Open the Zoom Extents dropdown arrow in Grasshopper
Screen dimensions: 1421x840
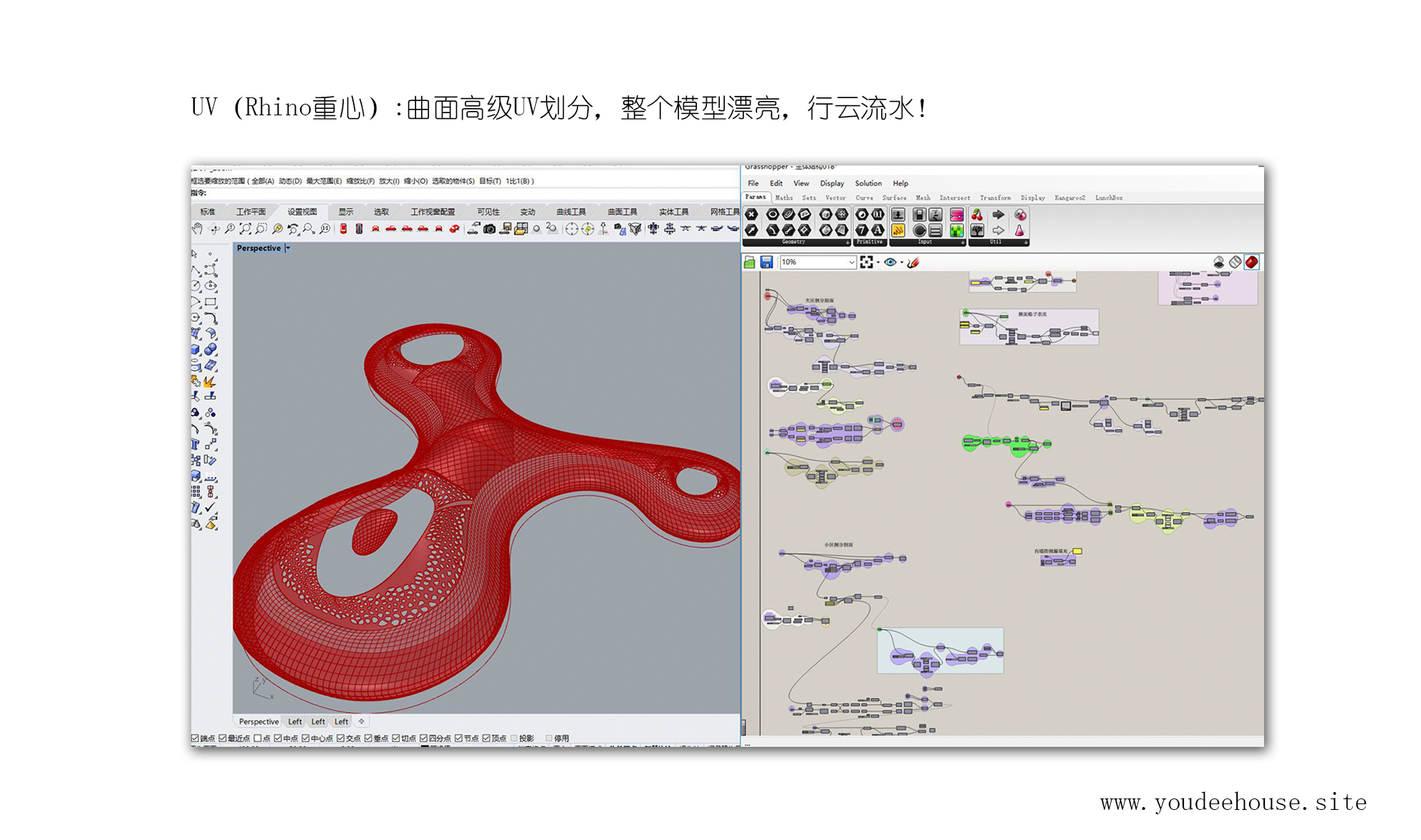(x=878, y=263)
